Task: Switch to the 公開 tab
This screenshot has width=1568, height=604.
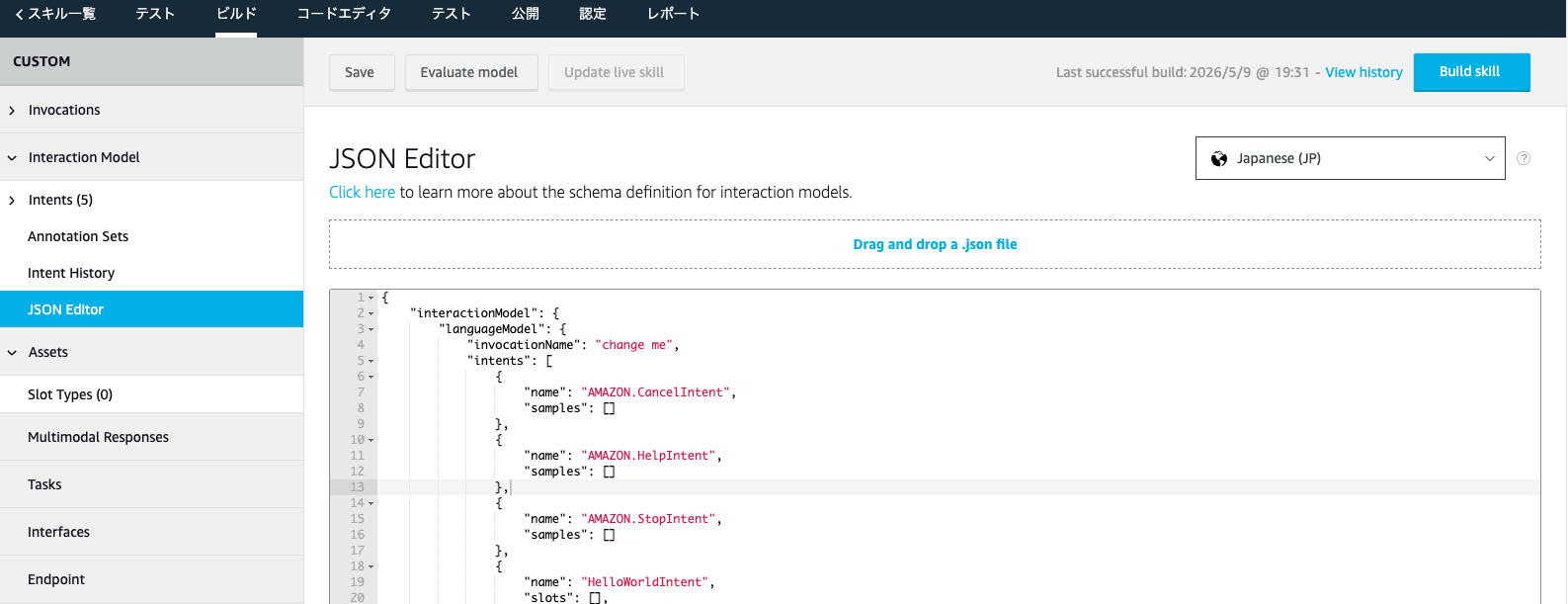Action: pos(526,14)
